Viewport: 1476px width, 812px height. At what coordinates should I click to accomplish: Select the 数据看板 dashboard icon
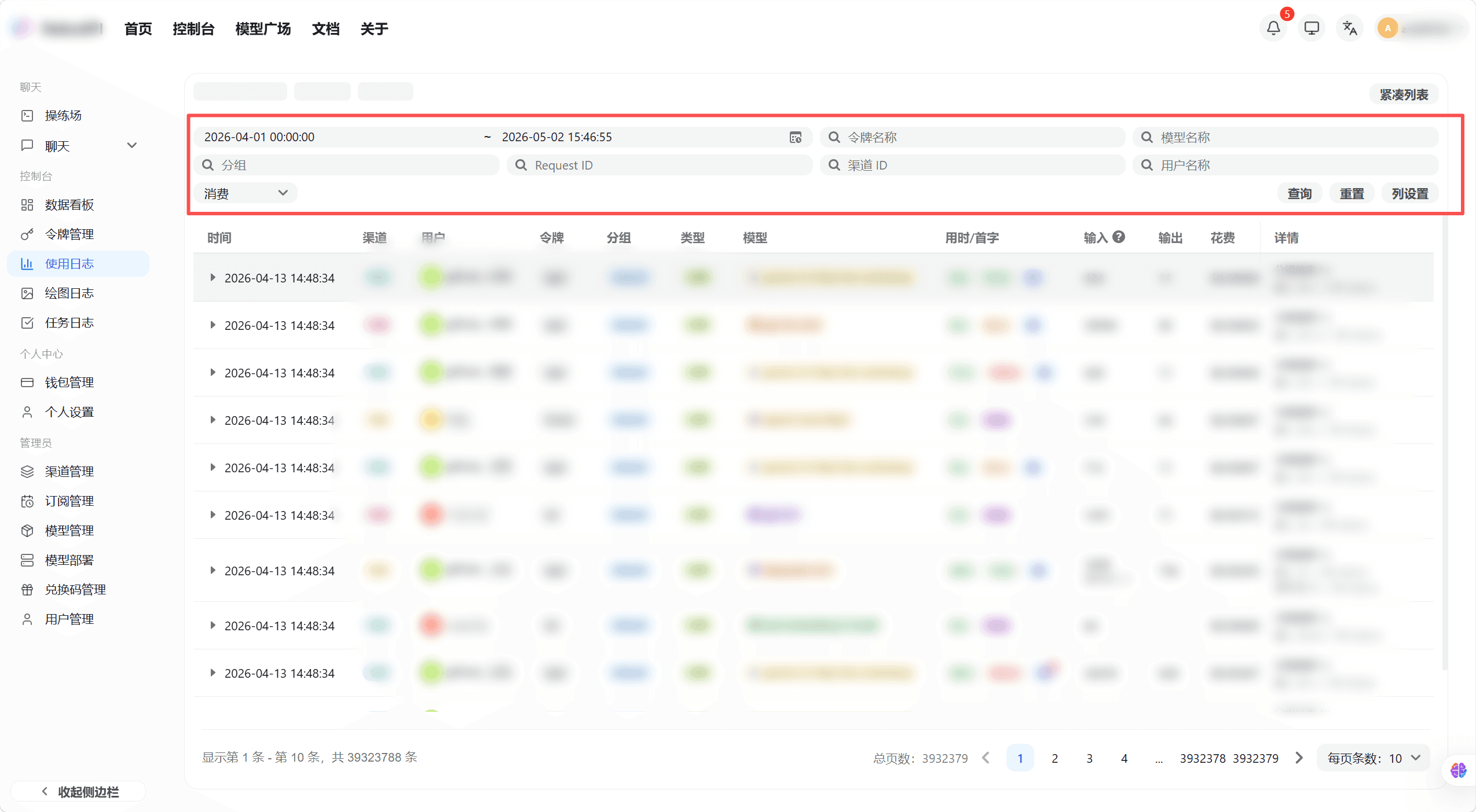(27, 204)
